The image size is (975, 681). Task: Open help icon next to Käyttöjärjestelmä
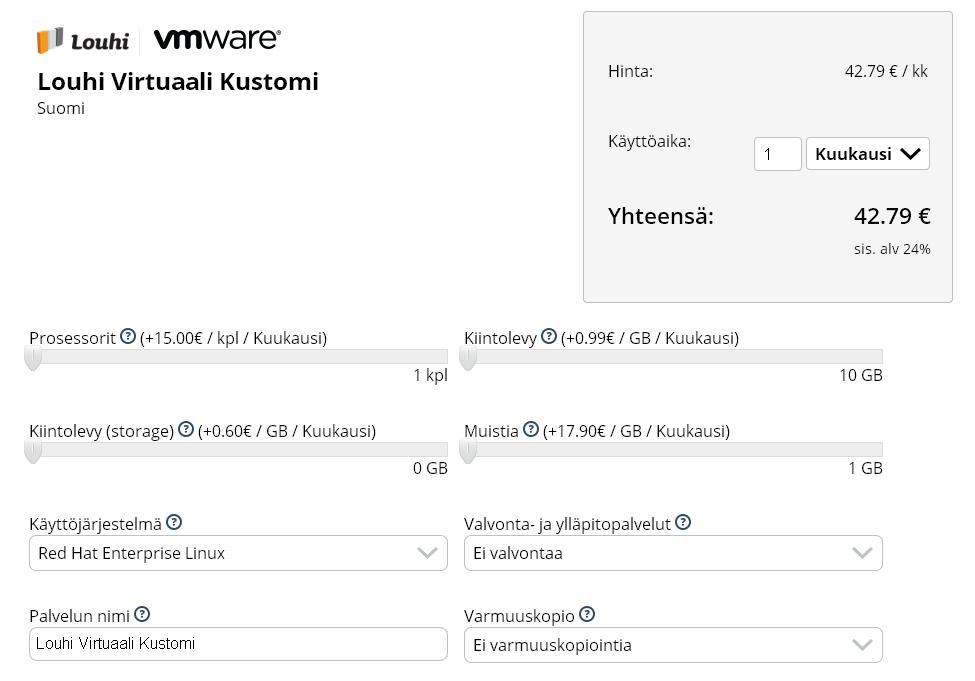174,522
